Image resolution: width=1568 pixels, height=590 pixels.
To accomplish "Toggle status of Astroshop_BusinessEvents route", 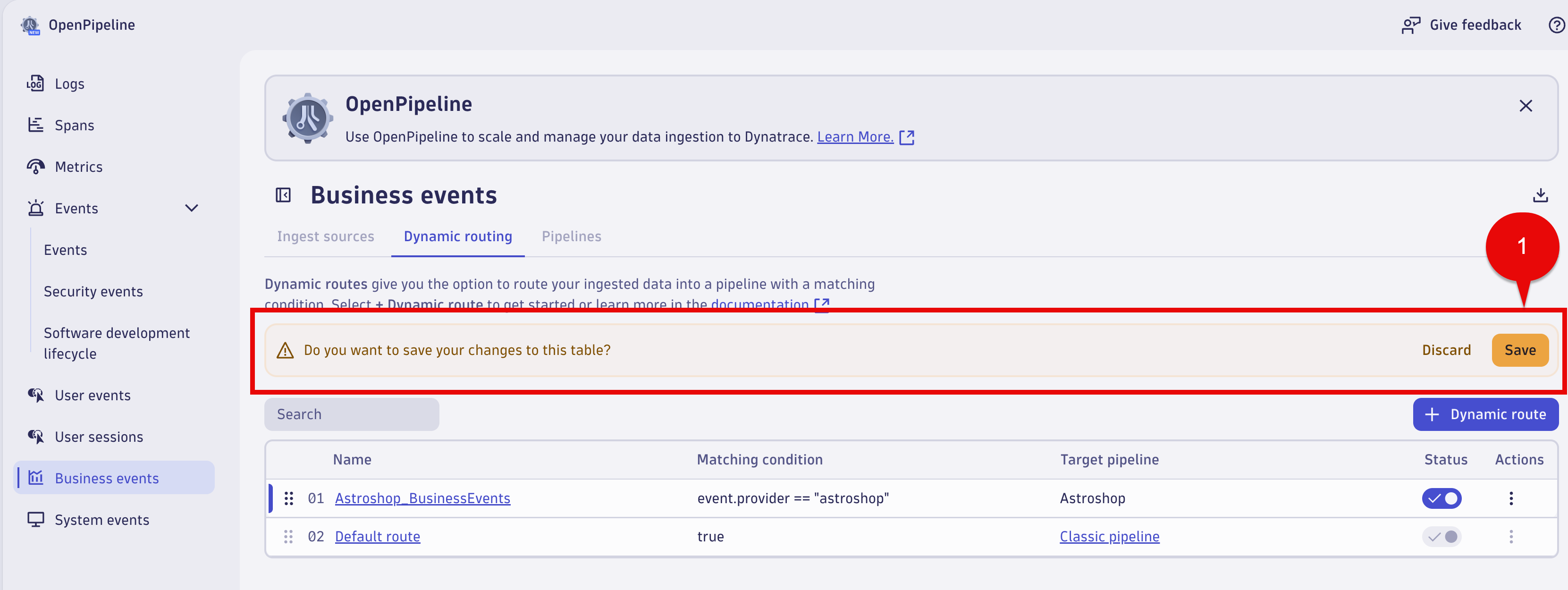I will tap(1442, 498).
